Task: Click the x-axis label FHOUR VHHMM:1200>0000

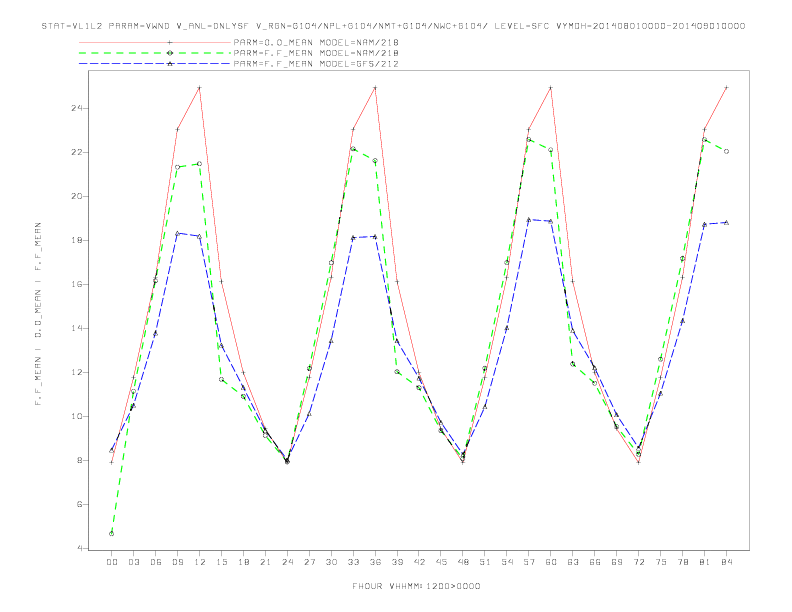Action: (x=416, y=586)
